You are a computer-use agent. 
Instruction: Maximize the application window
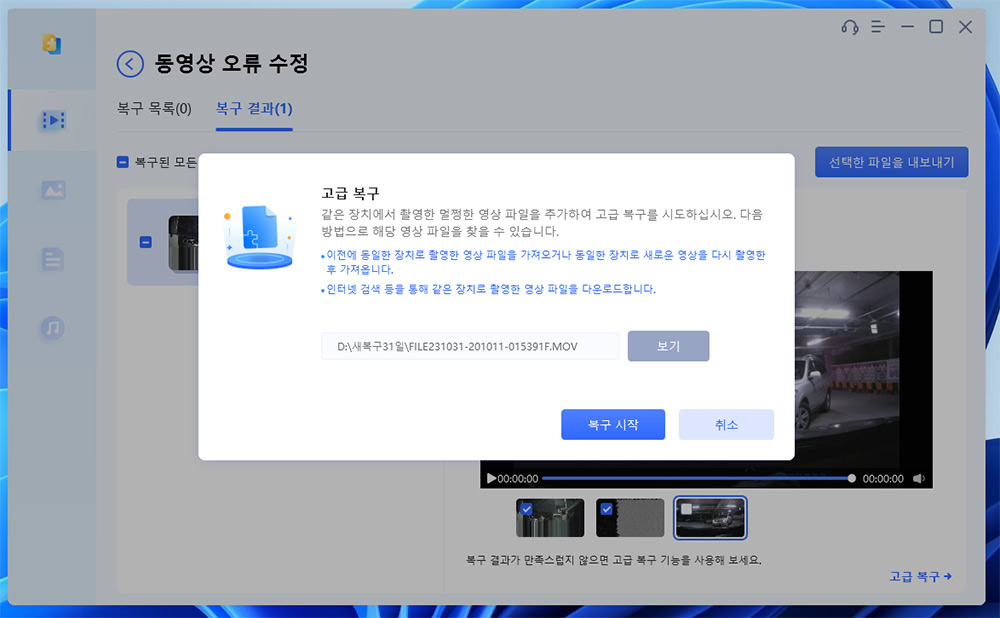936,27
